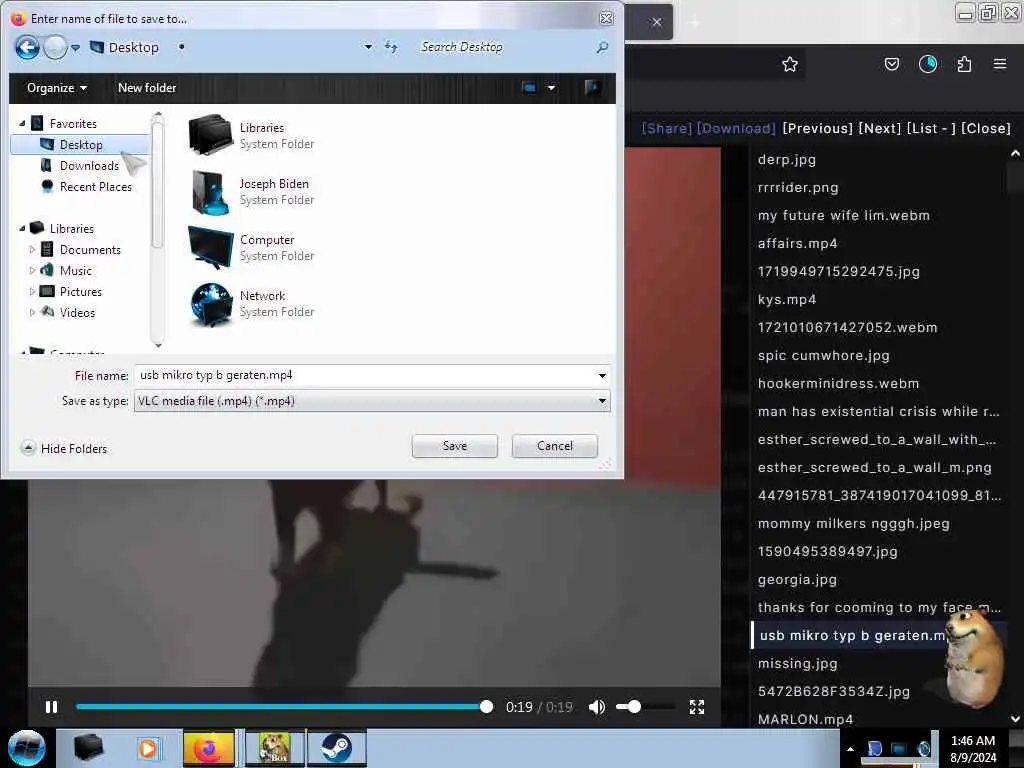Collapse the Libraries tree group

point(22,229)
